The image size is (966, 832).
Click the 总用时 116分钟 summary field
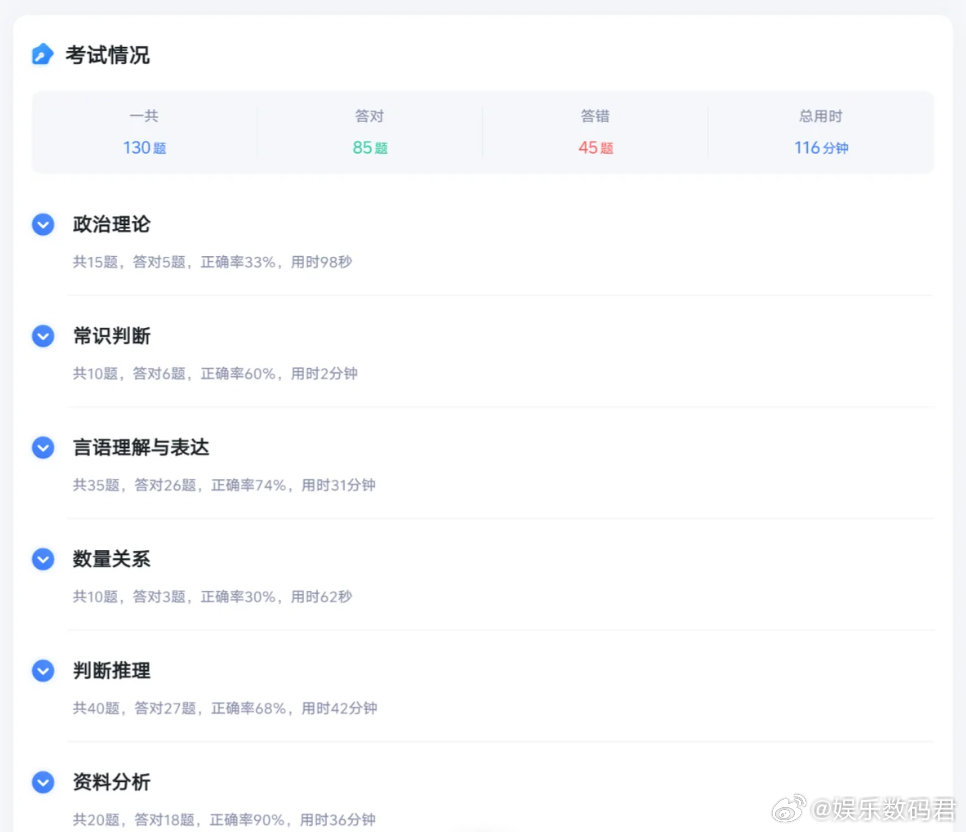click(x=821, y=132)
